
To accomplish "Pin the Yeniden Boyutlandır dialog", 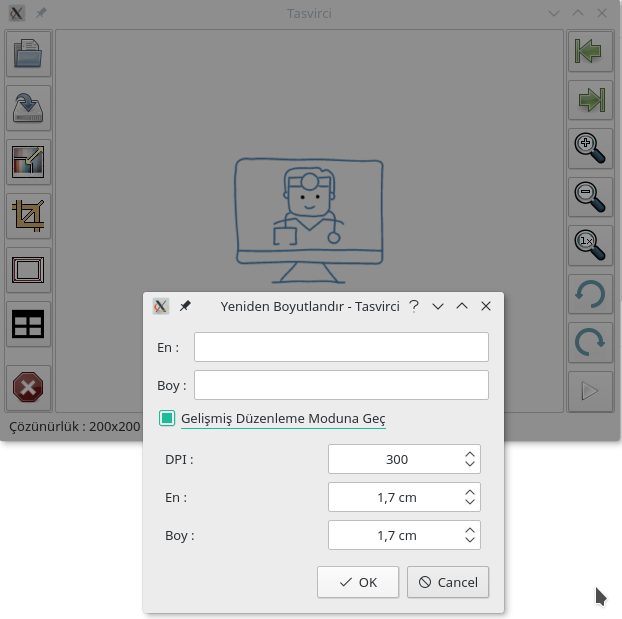I will tap(185, 306).
